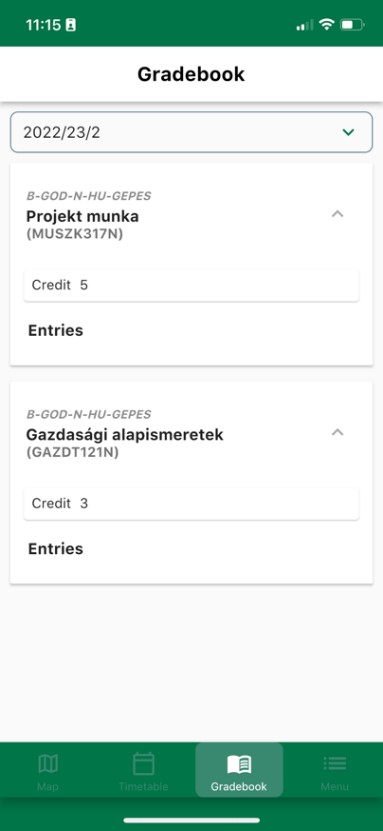Switch to the Timetable tab label

pyautogui.click(x=143, y=786)
